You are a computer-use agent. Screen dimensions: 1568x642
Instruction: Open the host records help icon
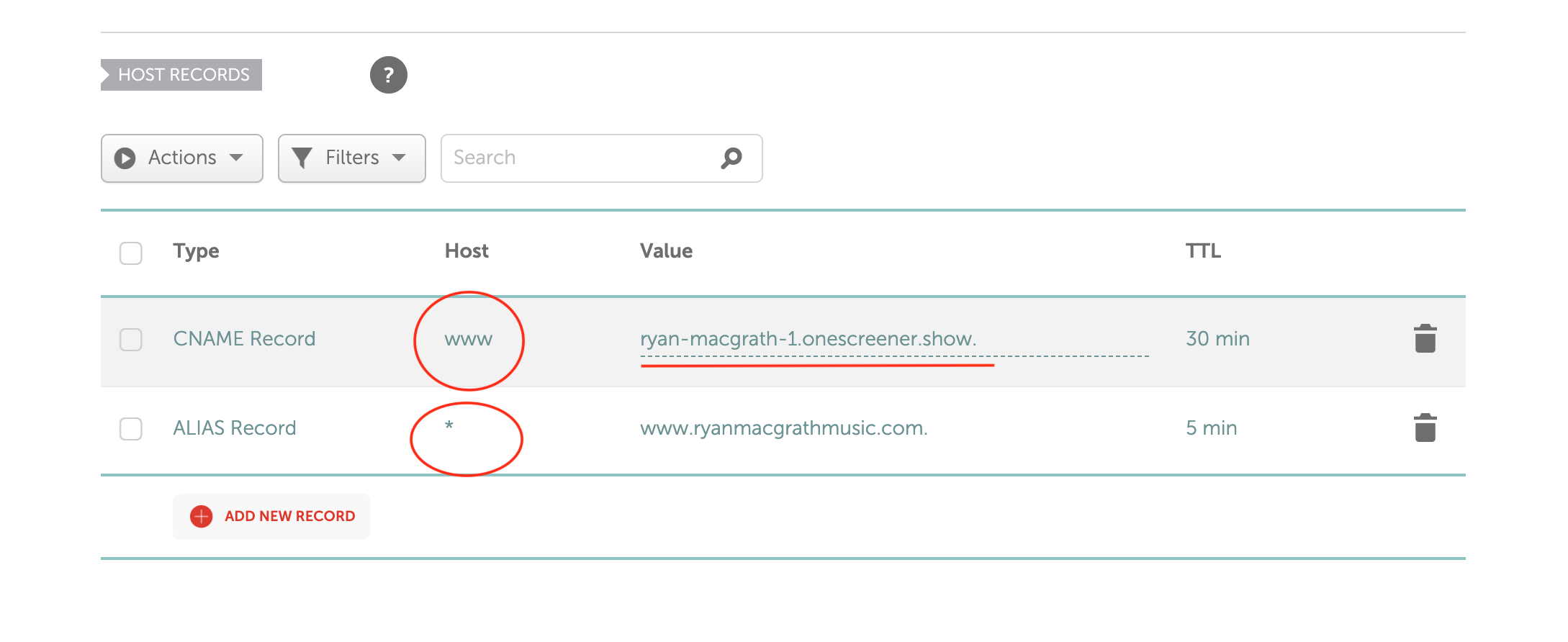(x=389, y=75)
